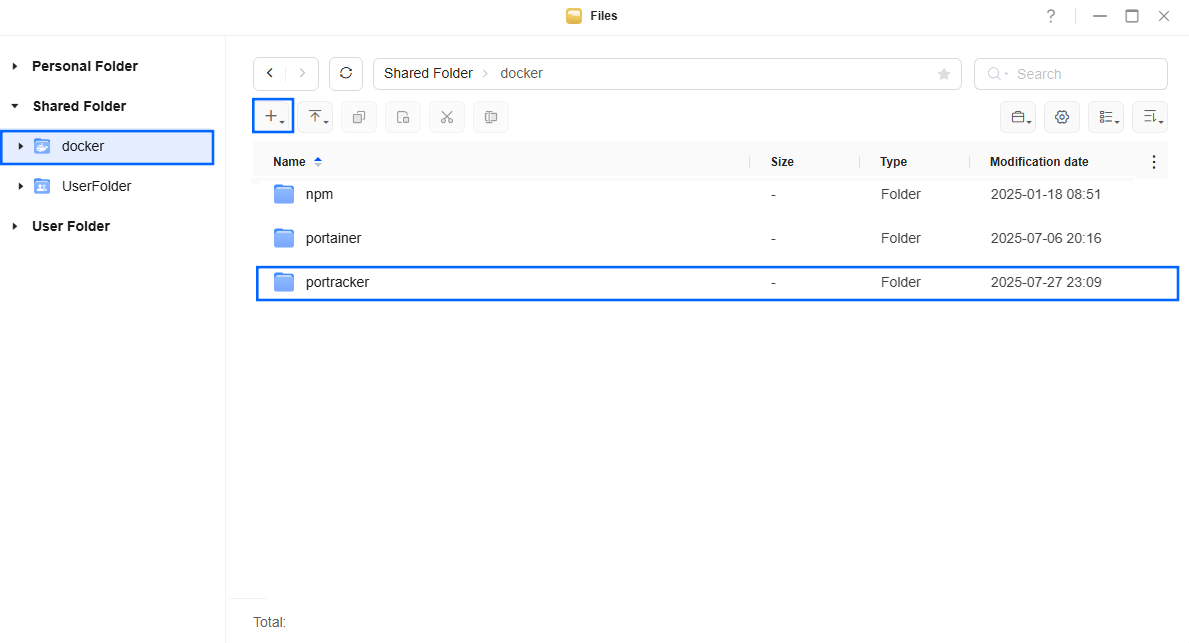Click the paste toolbar icon
Viewport: 1189px width, 643px height.
[403, 117]
